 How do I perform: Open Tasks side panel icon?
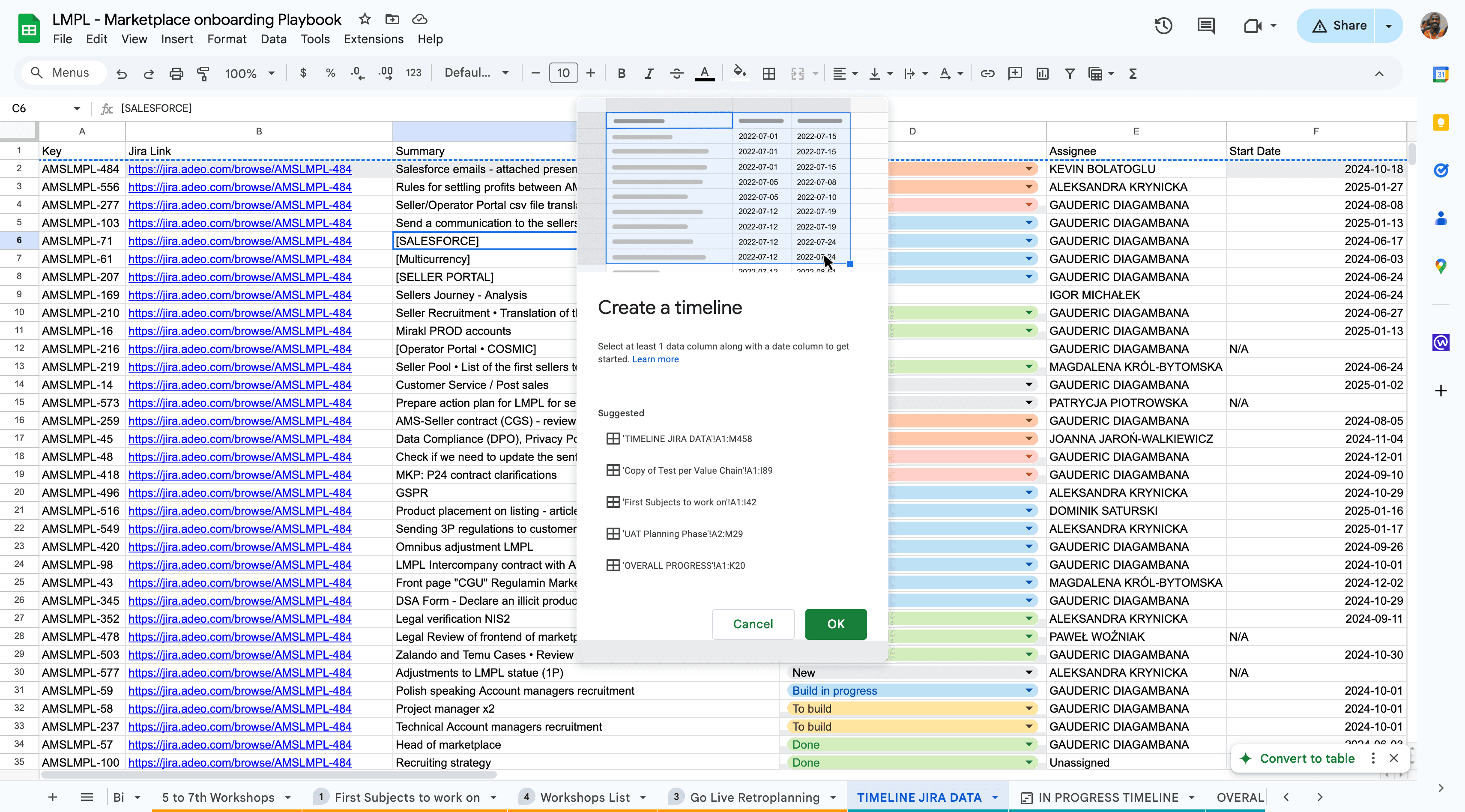(1441, 170)
